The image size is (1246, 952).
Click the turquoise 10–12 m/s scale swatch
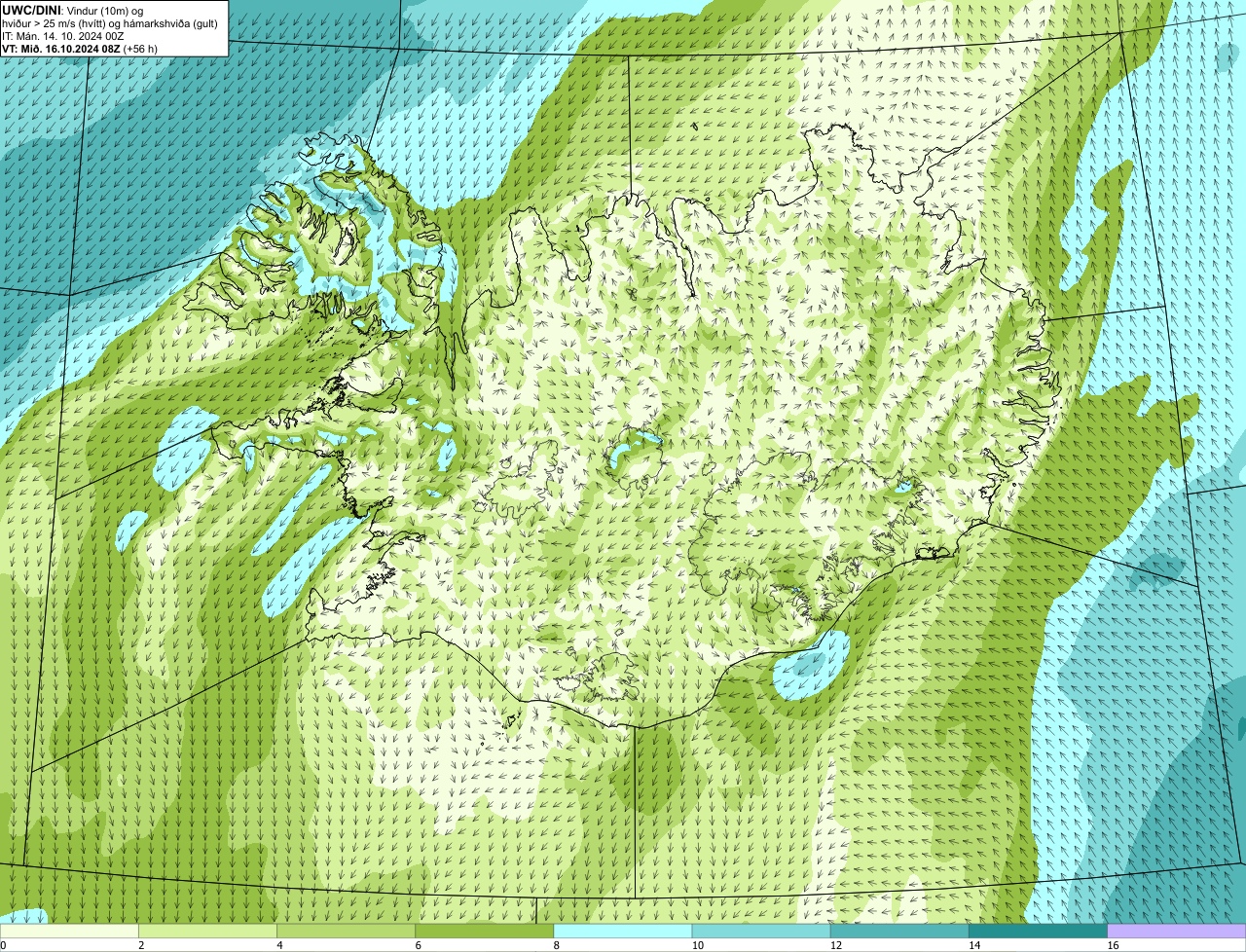[761, 931]
